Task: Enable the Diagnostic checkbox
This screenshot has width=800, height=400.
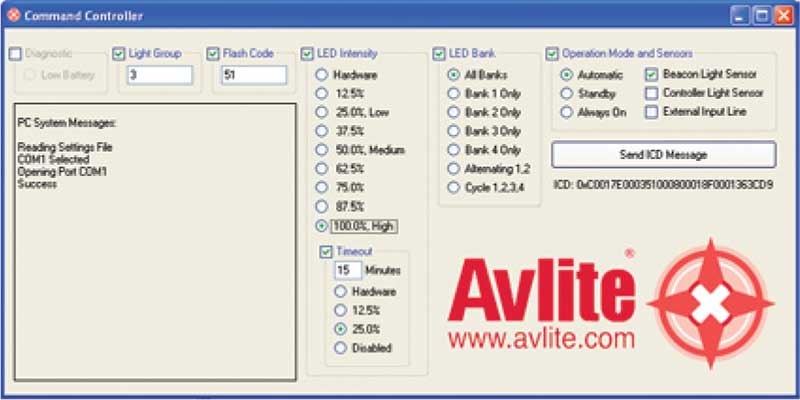Action: pyautogui.click(x=16, y=54)
